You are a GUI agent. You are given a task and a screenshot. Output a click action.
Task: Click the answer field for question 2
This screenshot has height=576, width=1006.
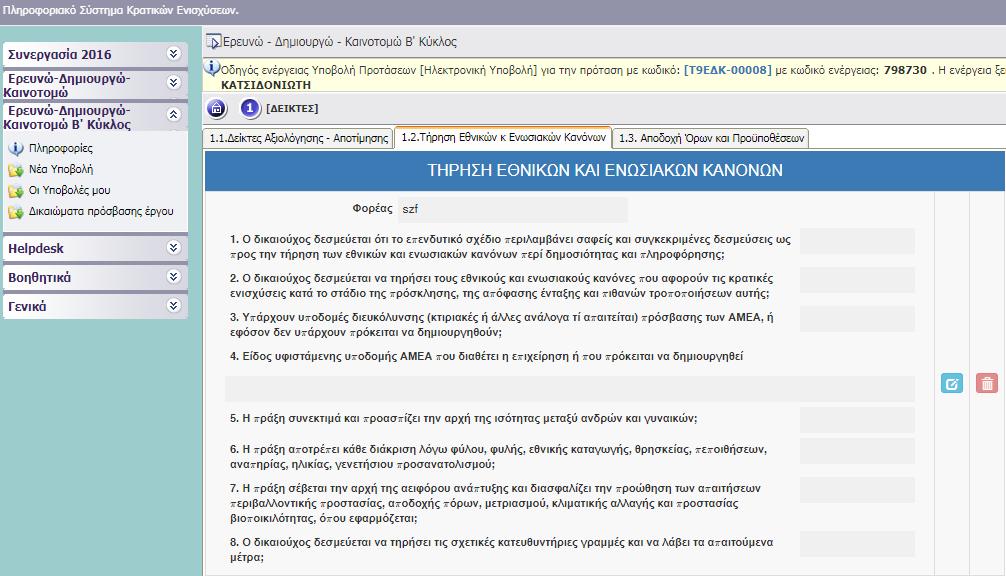(857, 280)
